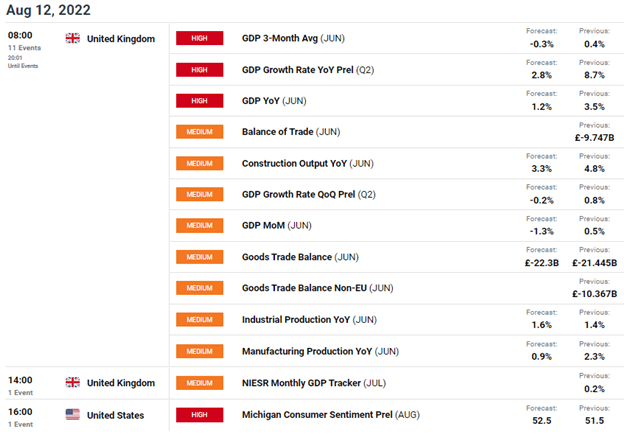The height and width of the screenshot is (434, 624).
Task: Click MEDIUM badge beside Balance of Trade
Action: [199, 132]
